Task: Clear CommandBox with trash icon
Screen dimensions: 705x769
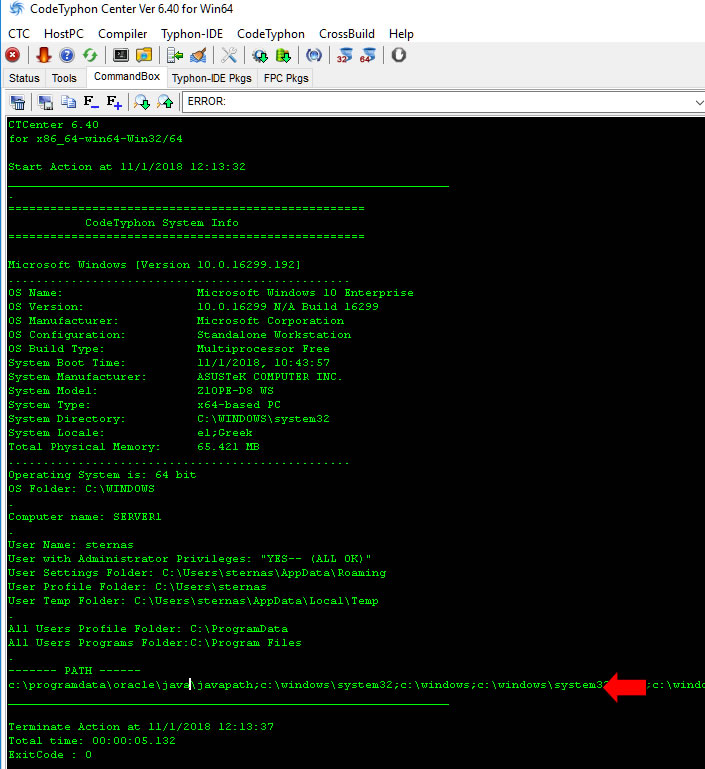Action: [x=18, y=102]
